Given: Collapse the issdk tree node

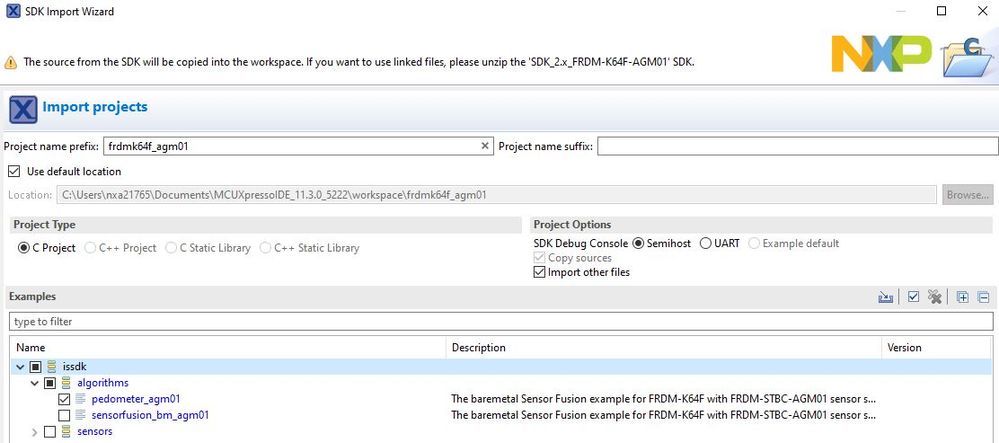Looking at the screenshot, I should click(x=20, y=367).
